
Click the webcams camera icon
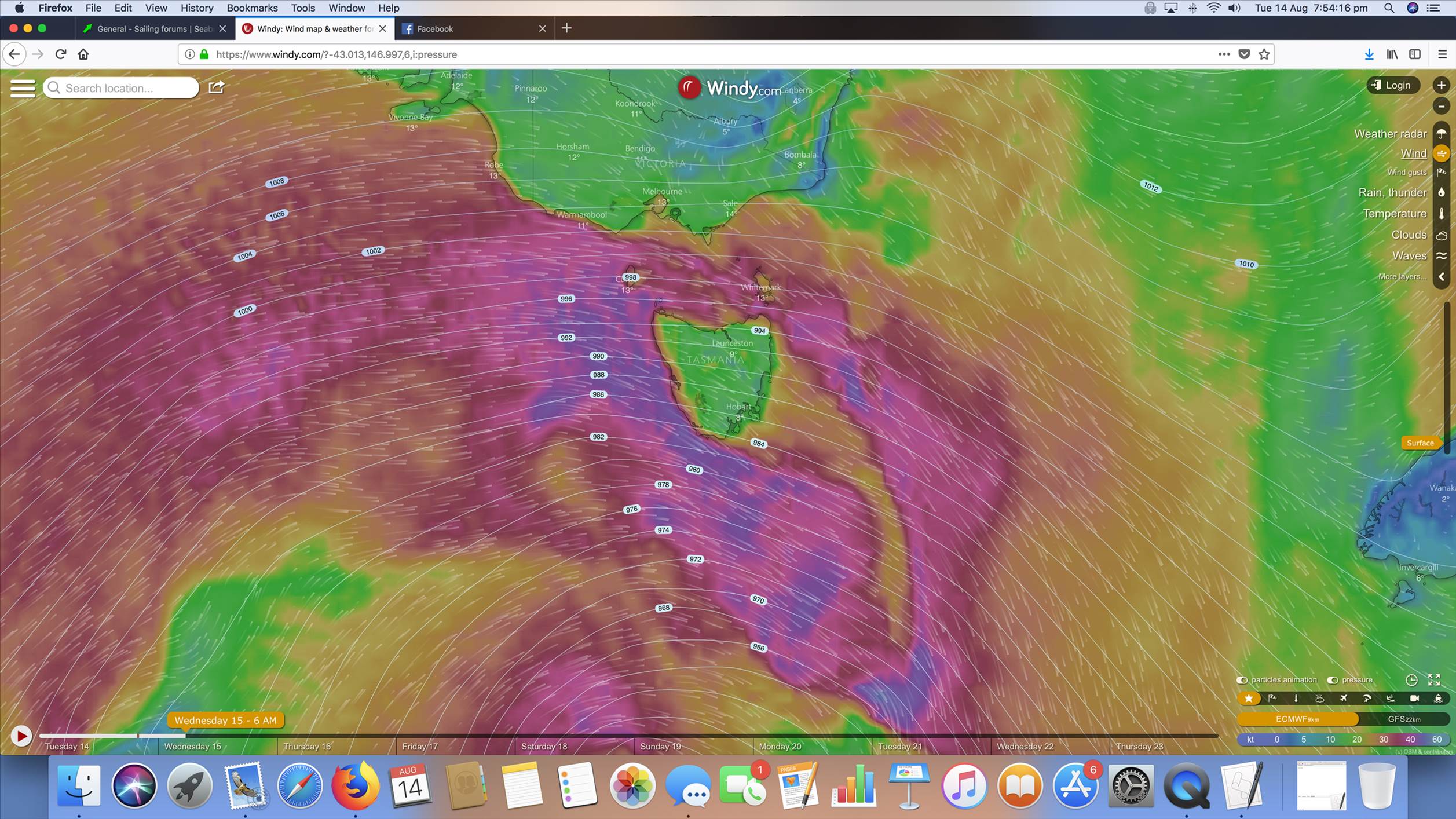coord(1414,699)
